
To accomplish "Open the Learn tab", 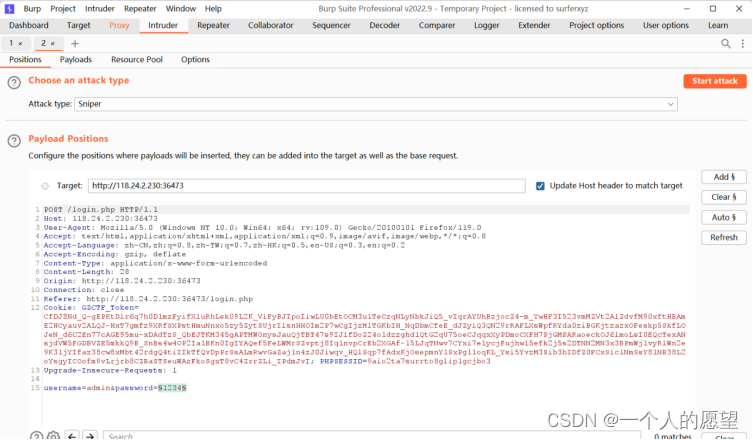I will coord(718,25).
